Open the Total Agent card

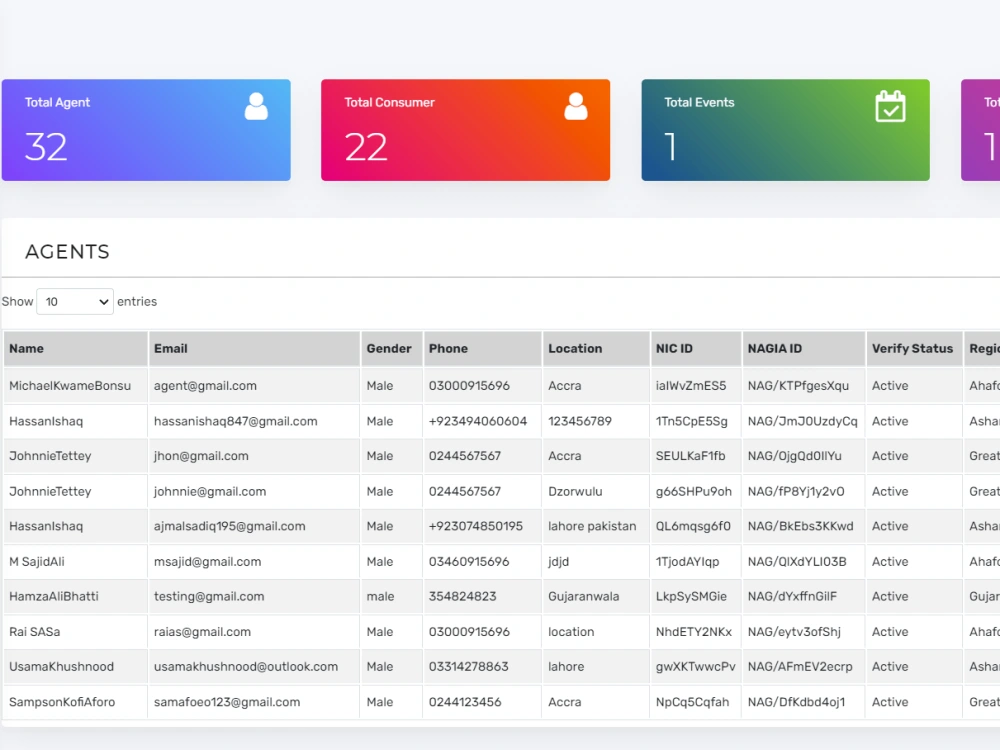coord(146,130)
